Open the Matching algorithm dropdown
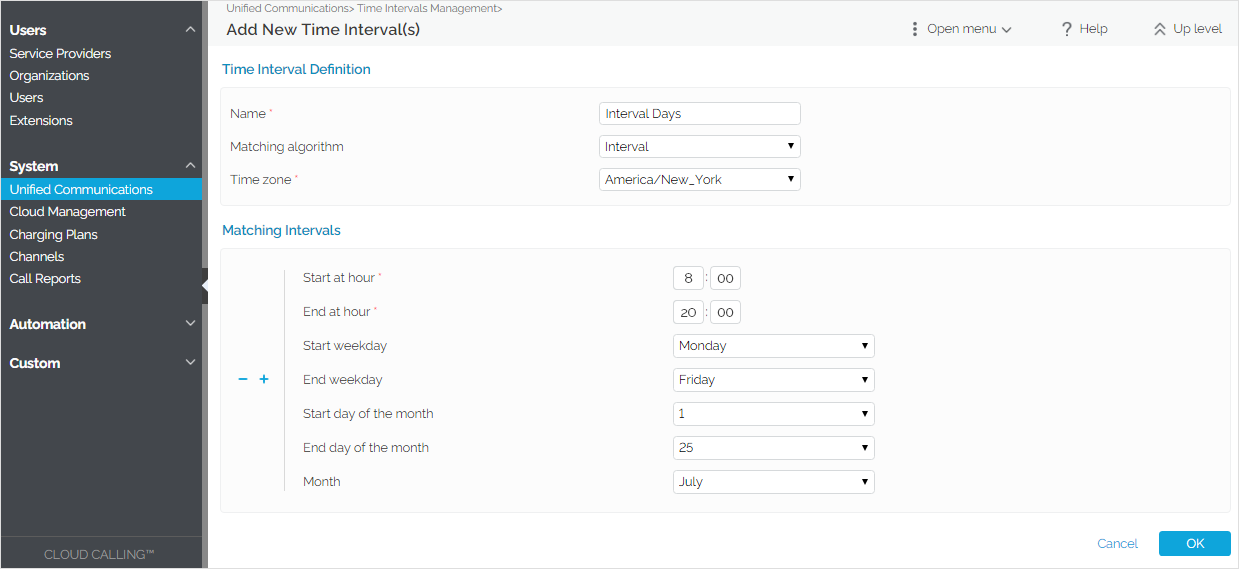 coord(700,147)
